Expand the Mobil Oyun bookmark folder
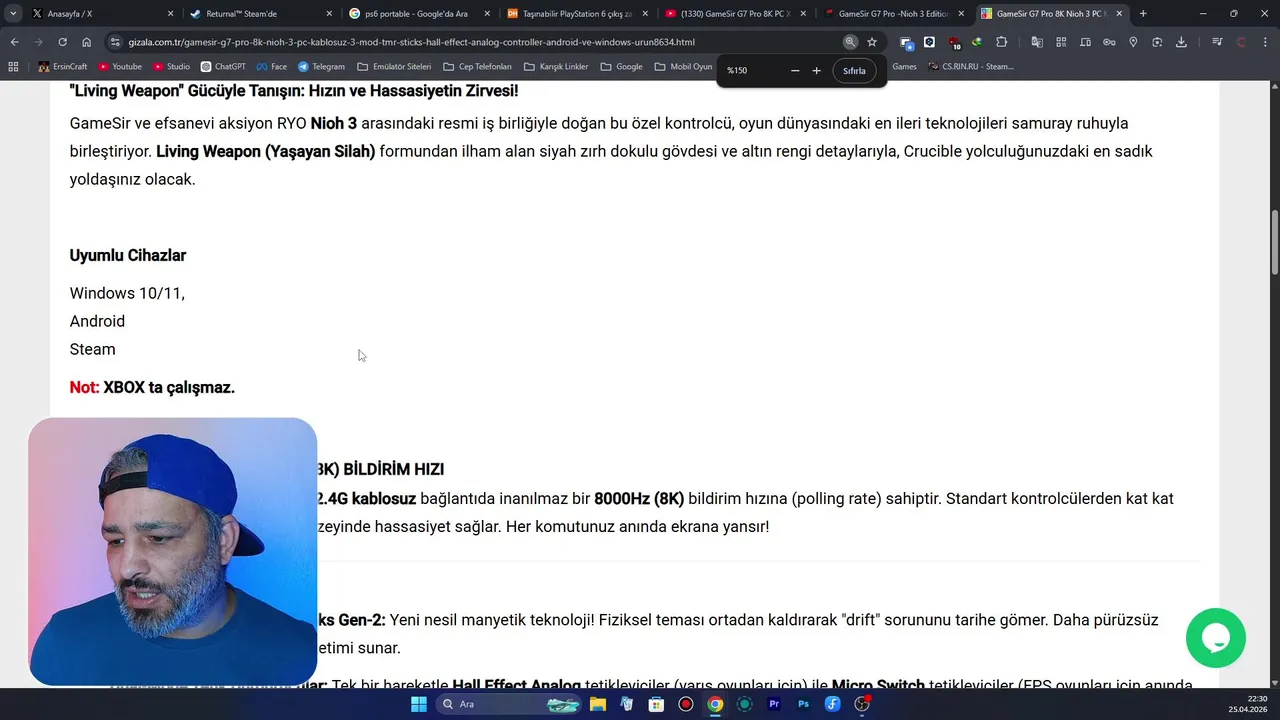This screenshot has width=1280, height=720. click(x=684, y=67)
